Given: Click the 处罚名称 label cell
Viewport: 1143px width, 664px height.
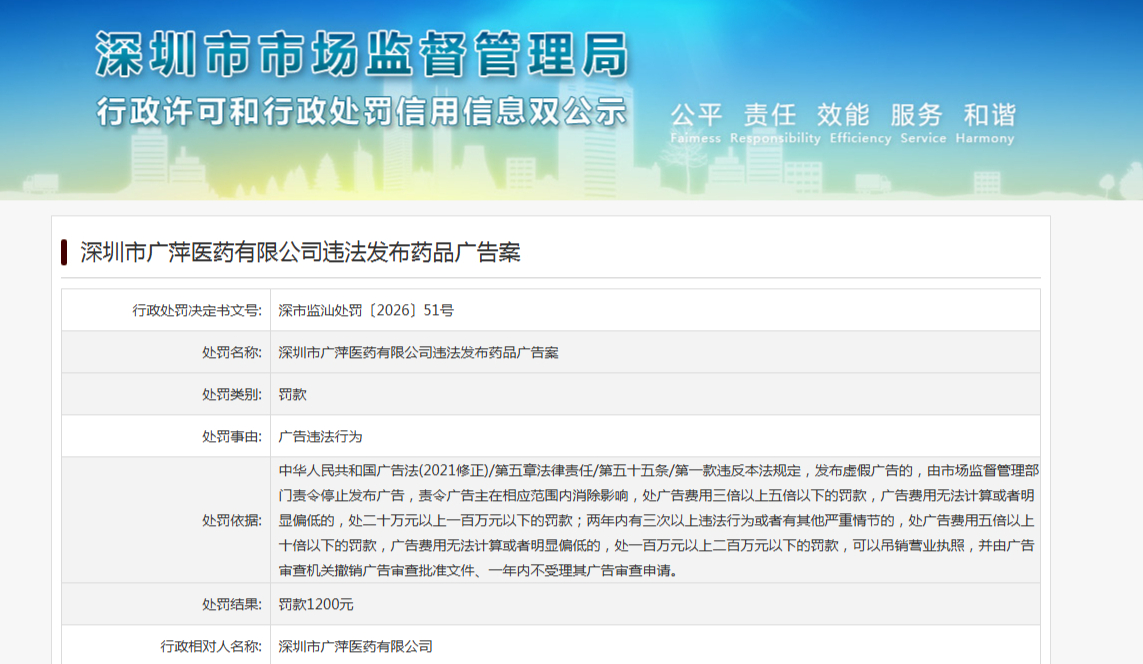Looking at the screenshot, I should [x=166, y=353].
